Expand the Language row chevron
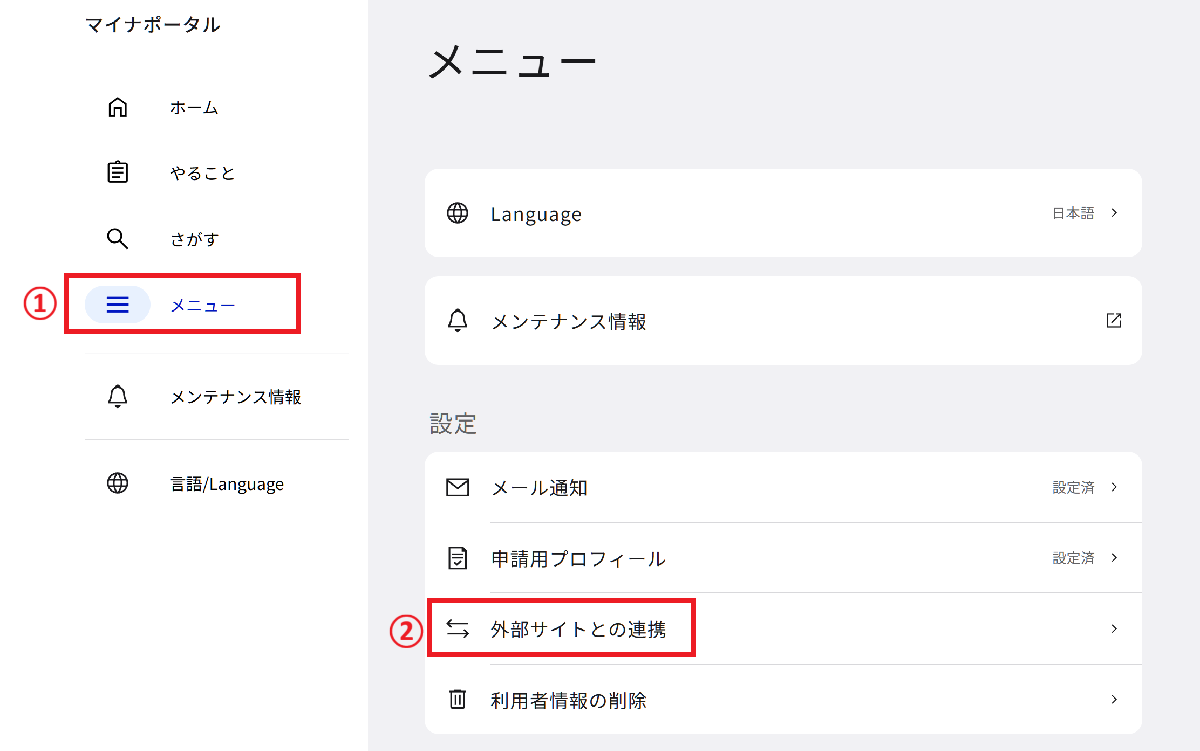This screenshot has width=1200, height=751. pyautogui.click(x=1114, y=213)
